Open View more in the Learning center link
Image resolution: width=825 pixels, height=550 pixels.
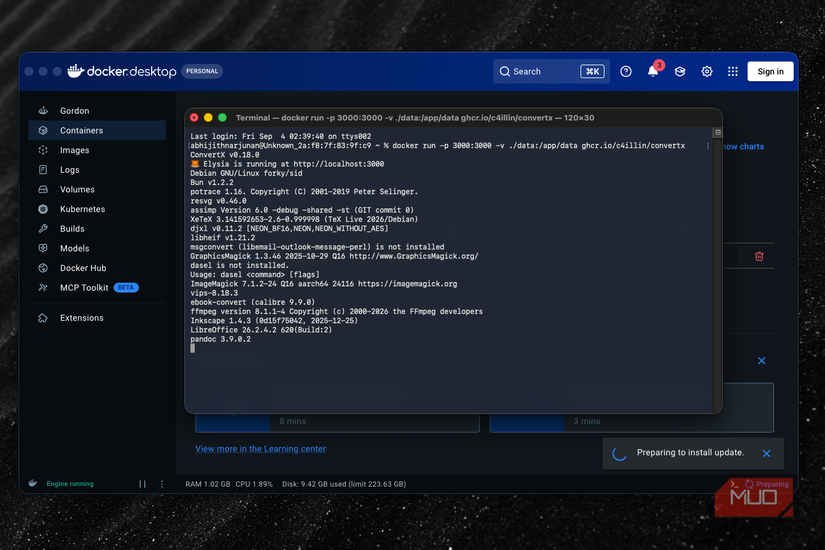point(260,449)
